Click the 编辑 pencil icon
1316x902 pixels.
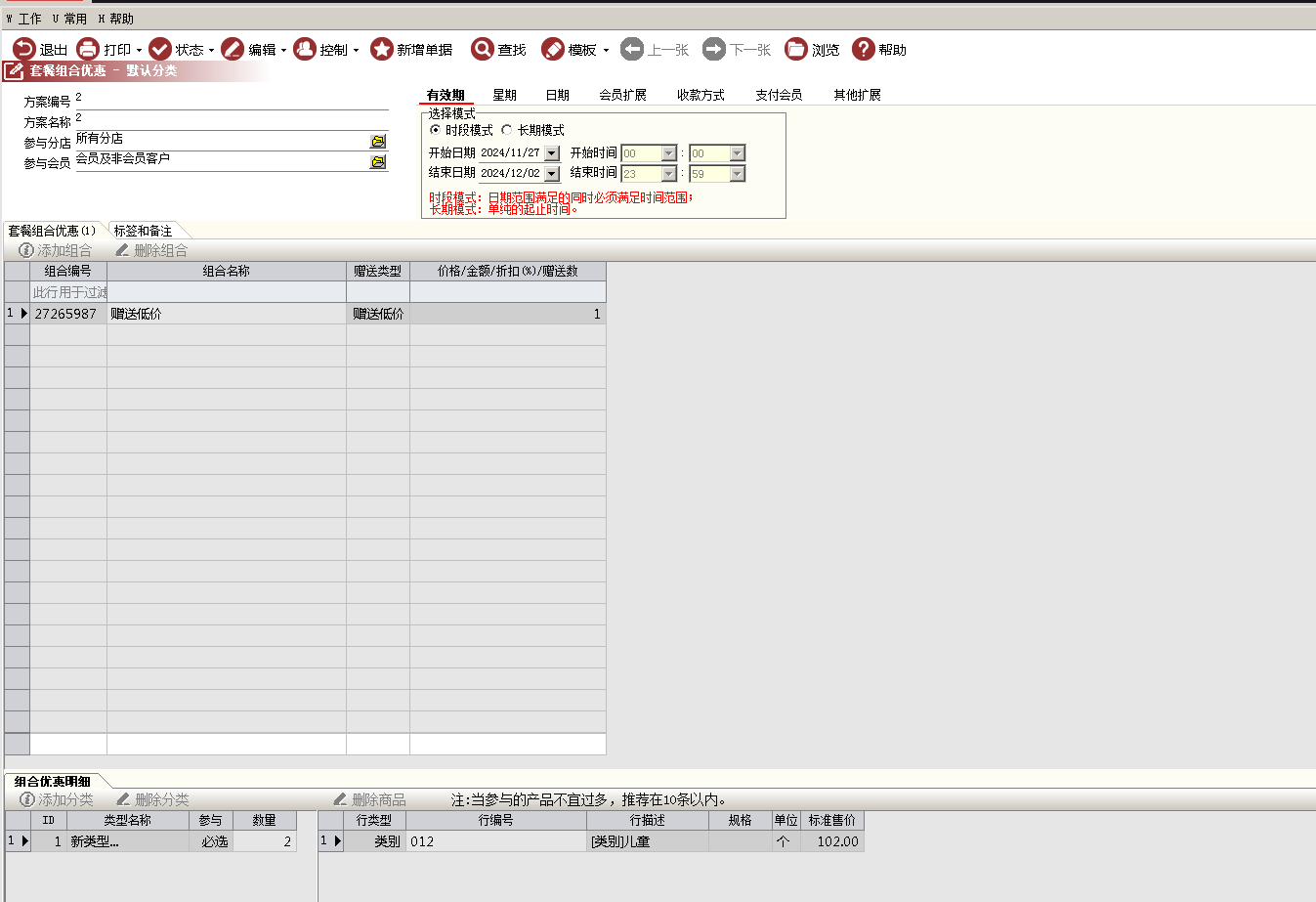pos(233,49)
